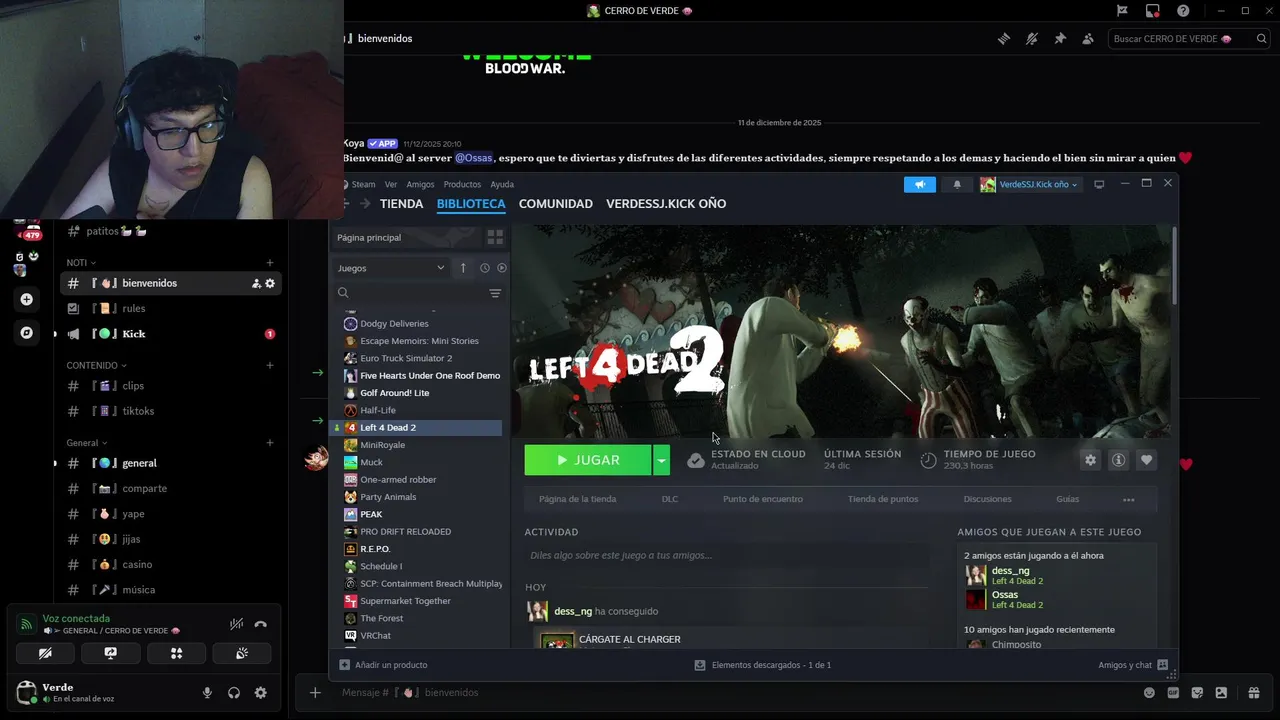Open more links ellipsis after Guías

(x=1129, y=499)
